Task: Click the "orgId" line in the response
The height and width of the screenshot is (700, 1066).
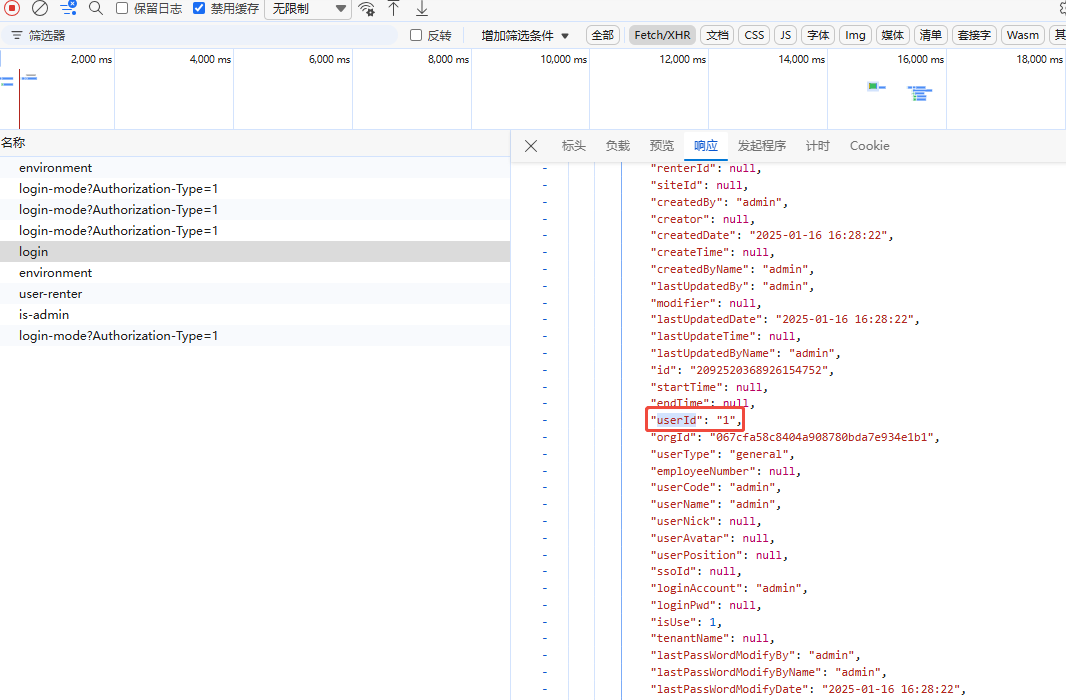Action: (x=795, y=437)
